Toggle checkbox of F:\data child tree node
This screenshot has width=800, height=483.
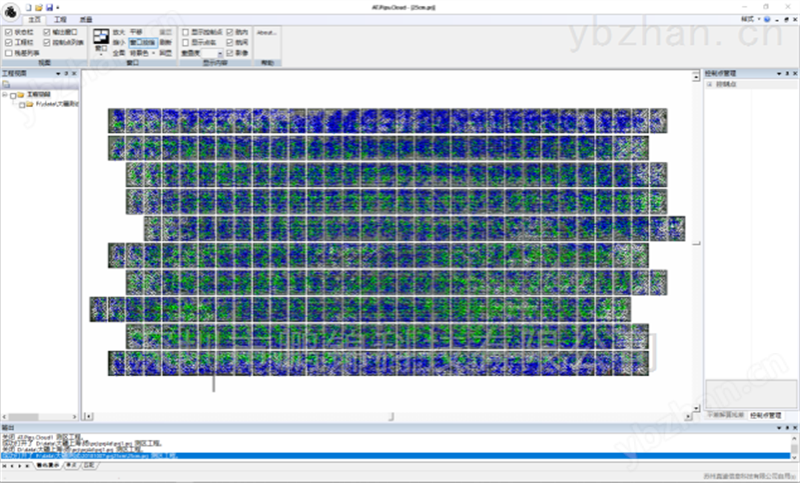(22, 105)
